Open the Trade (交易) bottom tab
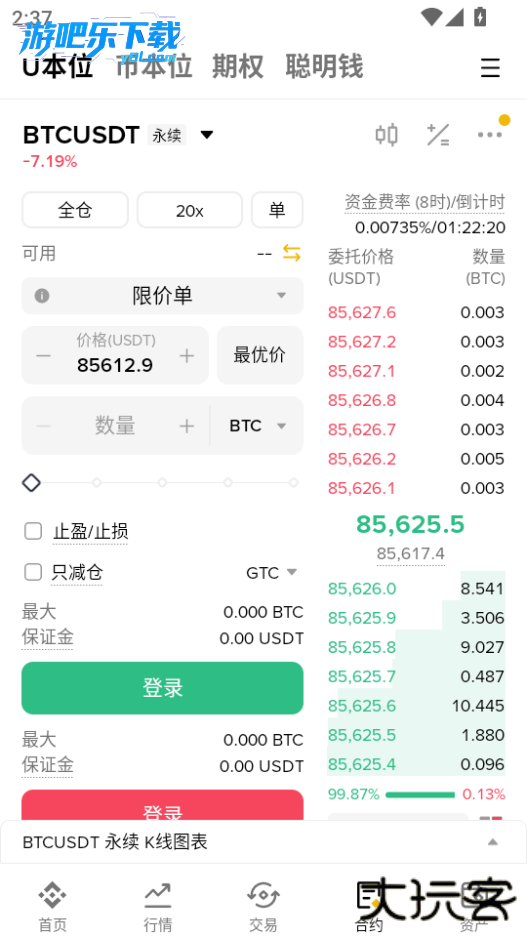This screenshot has height=937, width=527. pyautogui.click(x=264, y=907)
